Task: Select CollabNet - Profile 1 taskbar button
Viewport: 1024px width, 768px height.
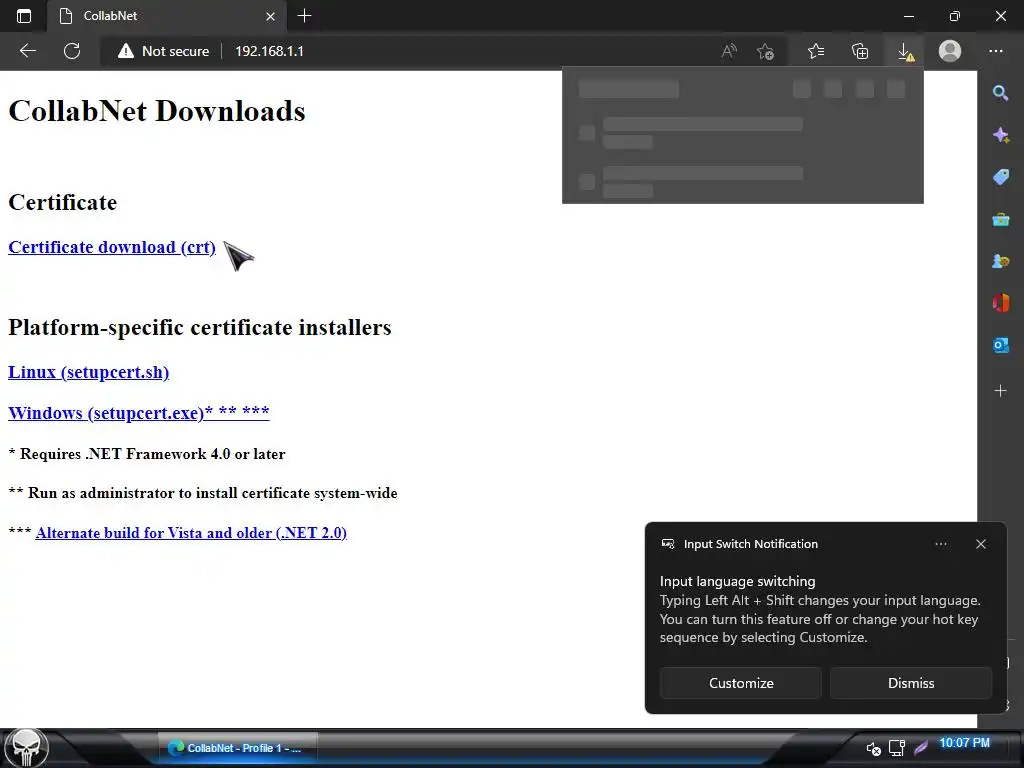Action: tap(238, 748)
